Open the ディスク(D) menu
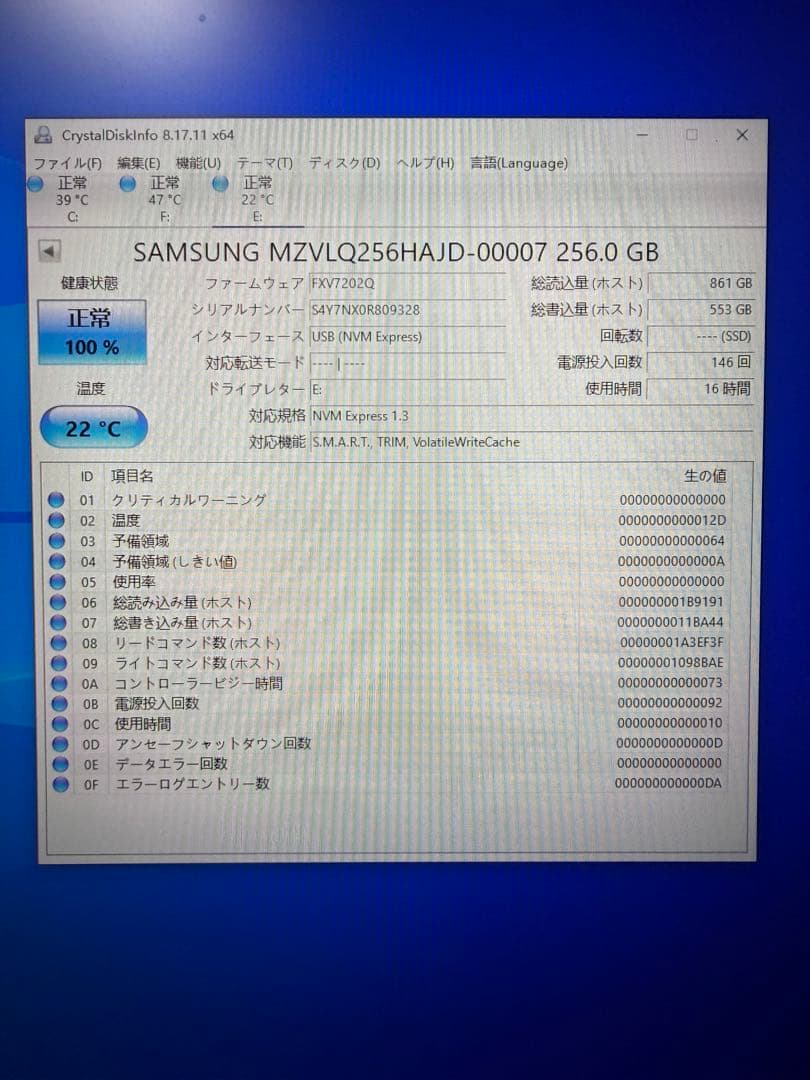 coord(344,163)
